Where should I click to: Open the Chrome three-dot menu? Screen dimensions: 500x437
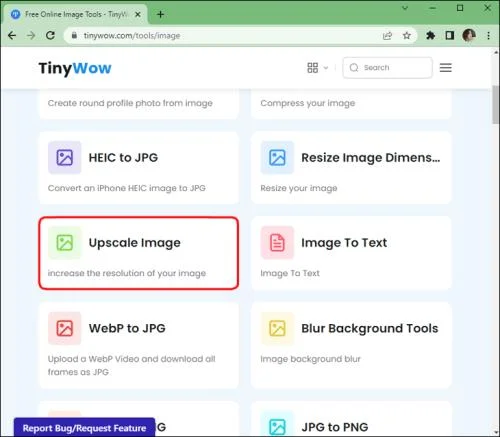pos(488,35)
